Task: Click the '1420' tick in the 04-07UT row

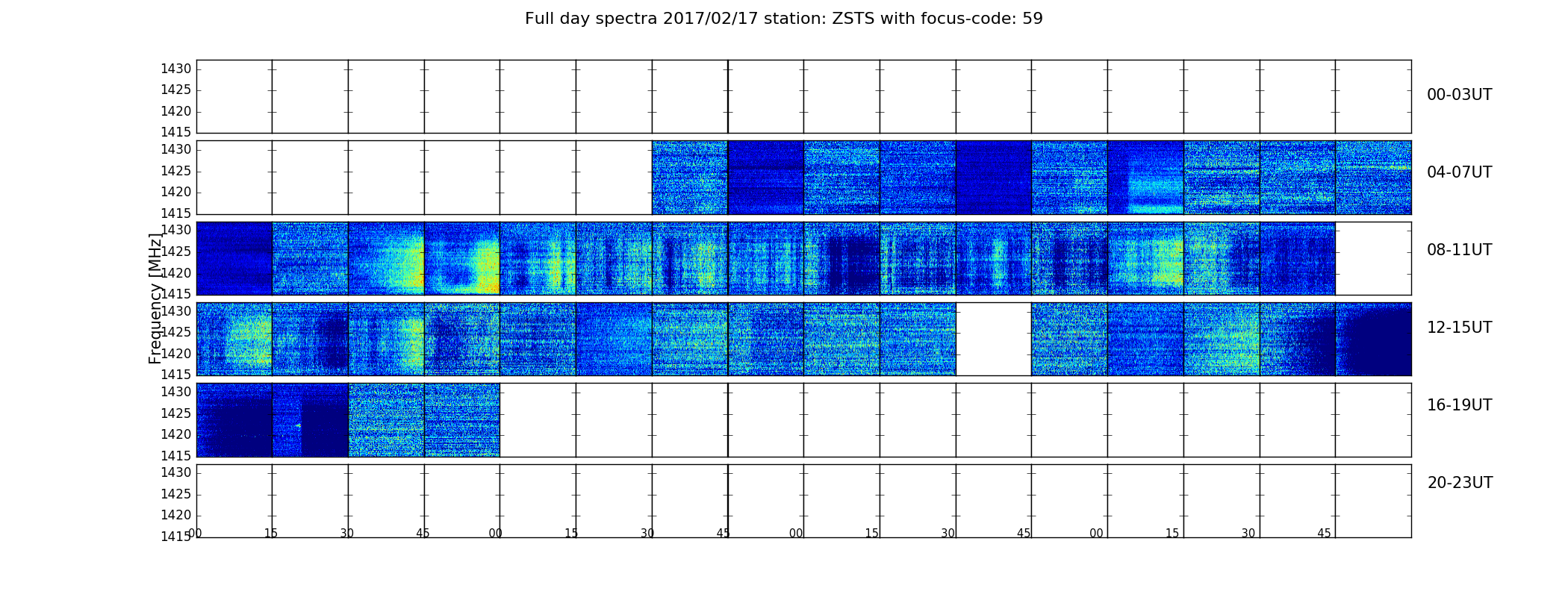Action: coord(176,192)
